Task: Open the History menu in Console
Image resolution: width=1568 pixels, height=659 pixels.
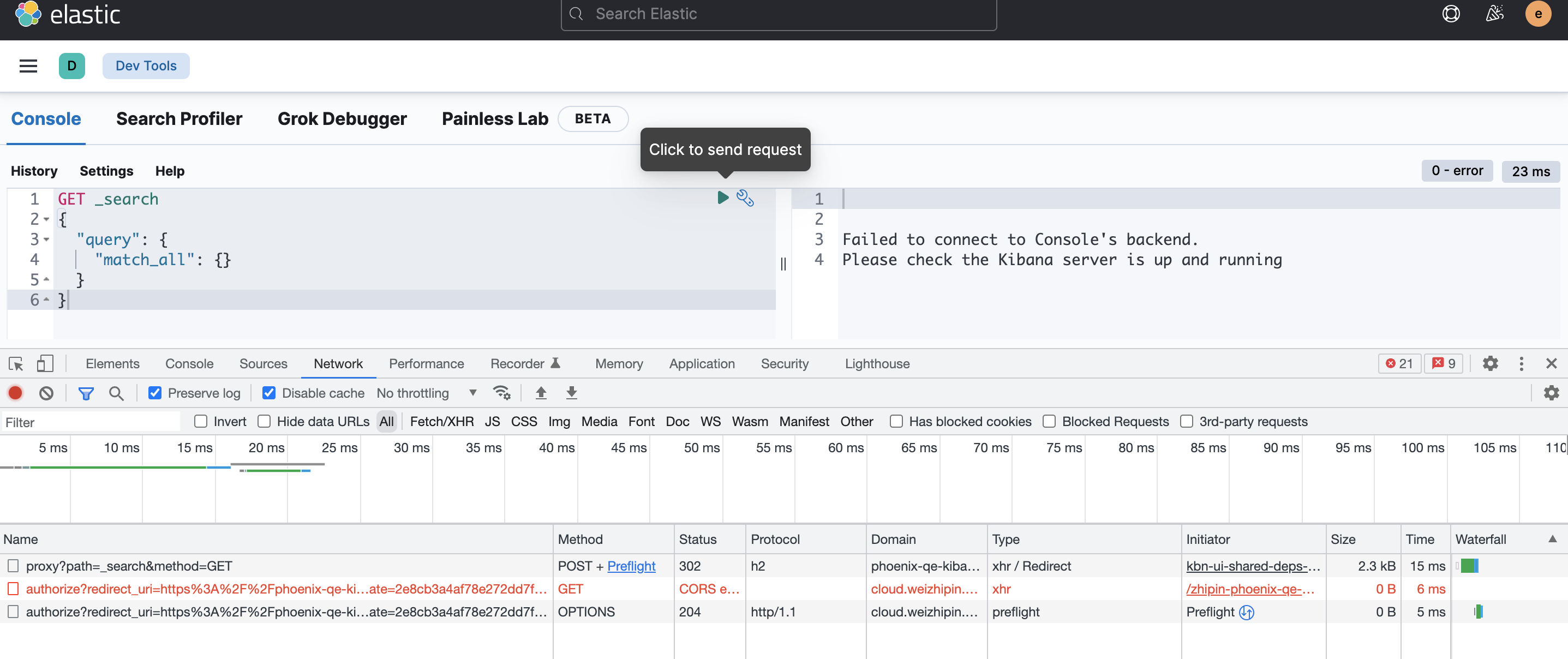Action: coord(33,171)
